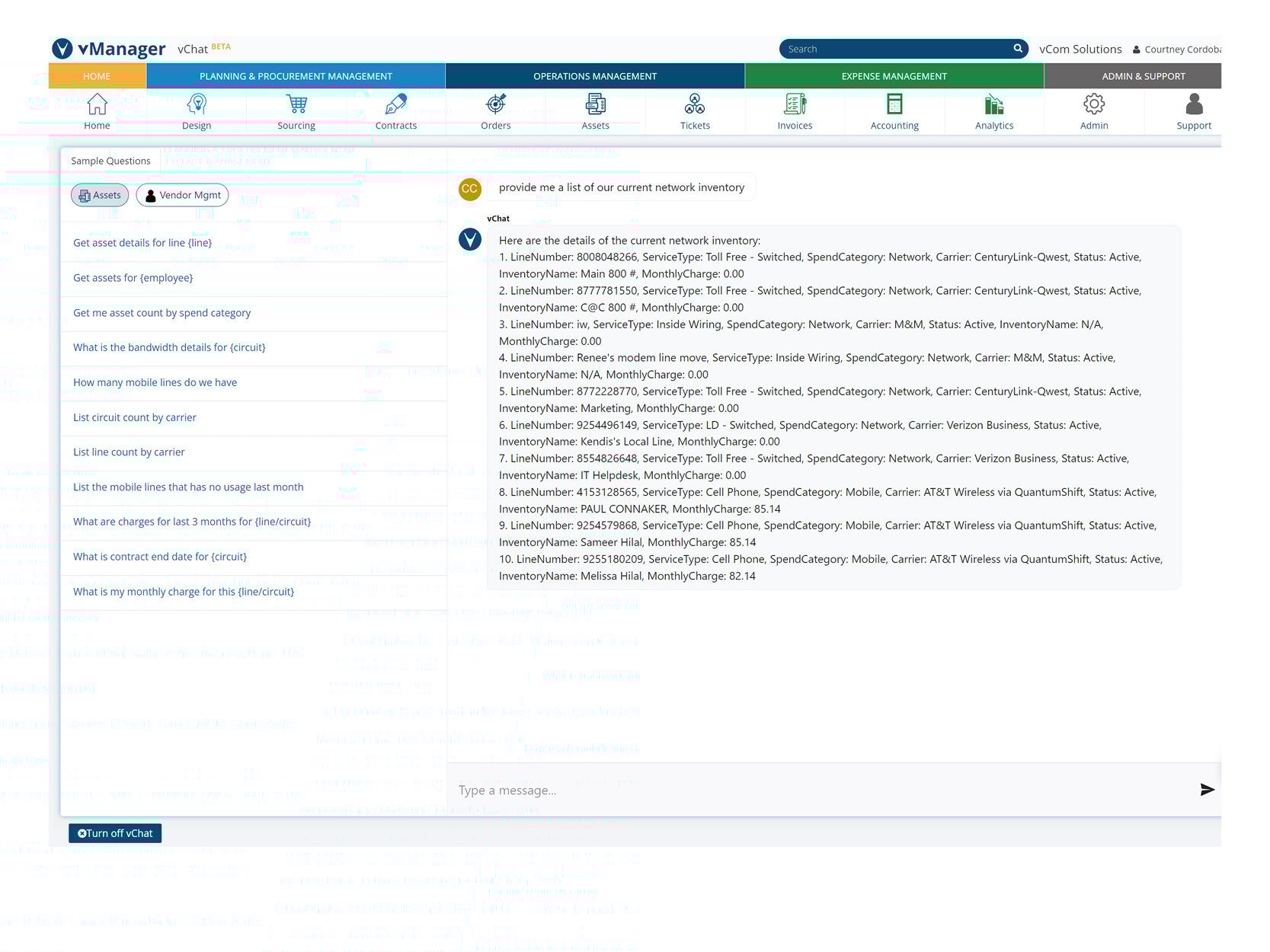Open the Expense Management menu
This screenshot has width=1270, height=952.
pyautogui.click(x=893, y=75)
